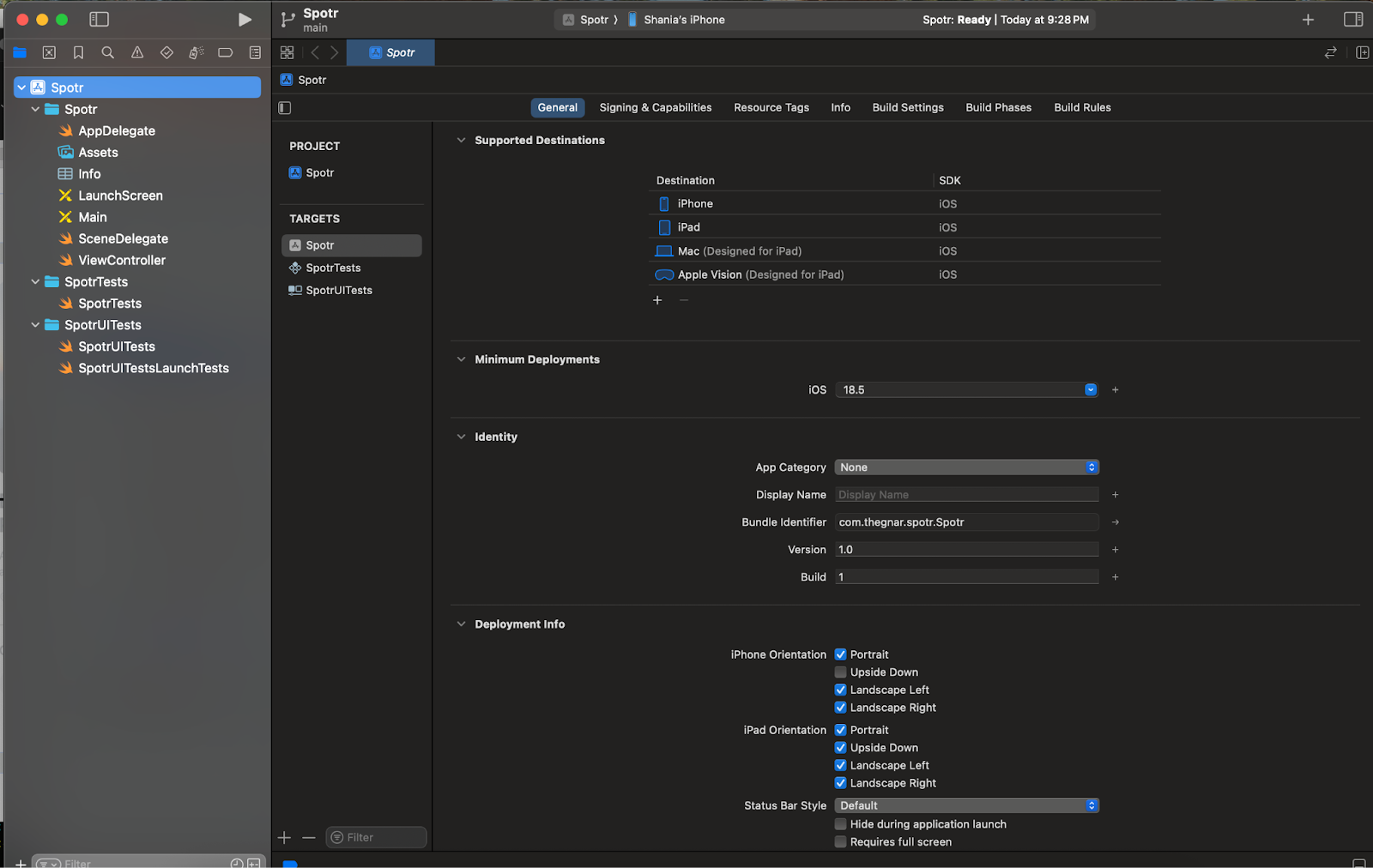Image resolution: width=1373 pixels, height=868 pixels.
Task: Switch to Build Settings tab
Action: click(x=908, y=107)
